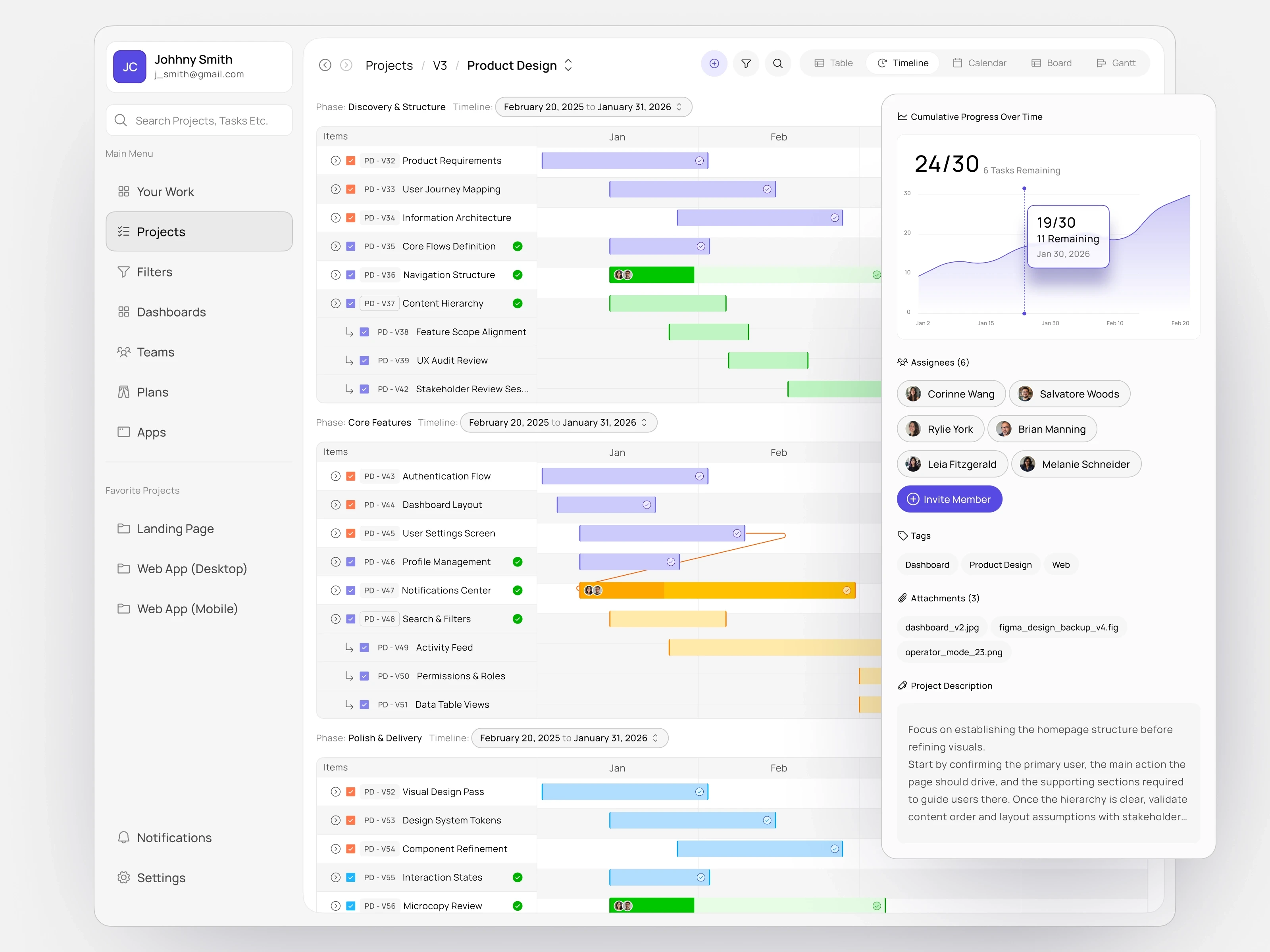Image resolution: width=1270 pixels, height=952 pixels.
Task: Switch to the Calendar view tab
Action: pos(979,63)
